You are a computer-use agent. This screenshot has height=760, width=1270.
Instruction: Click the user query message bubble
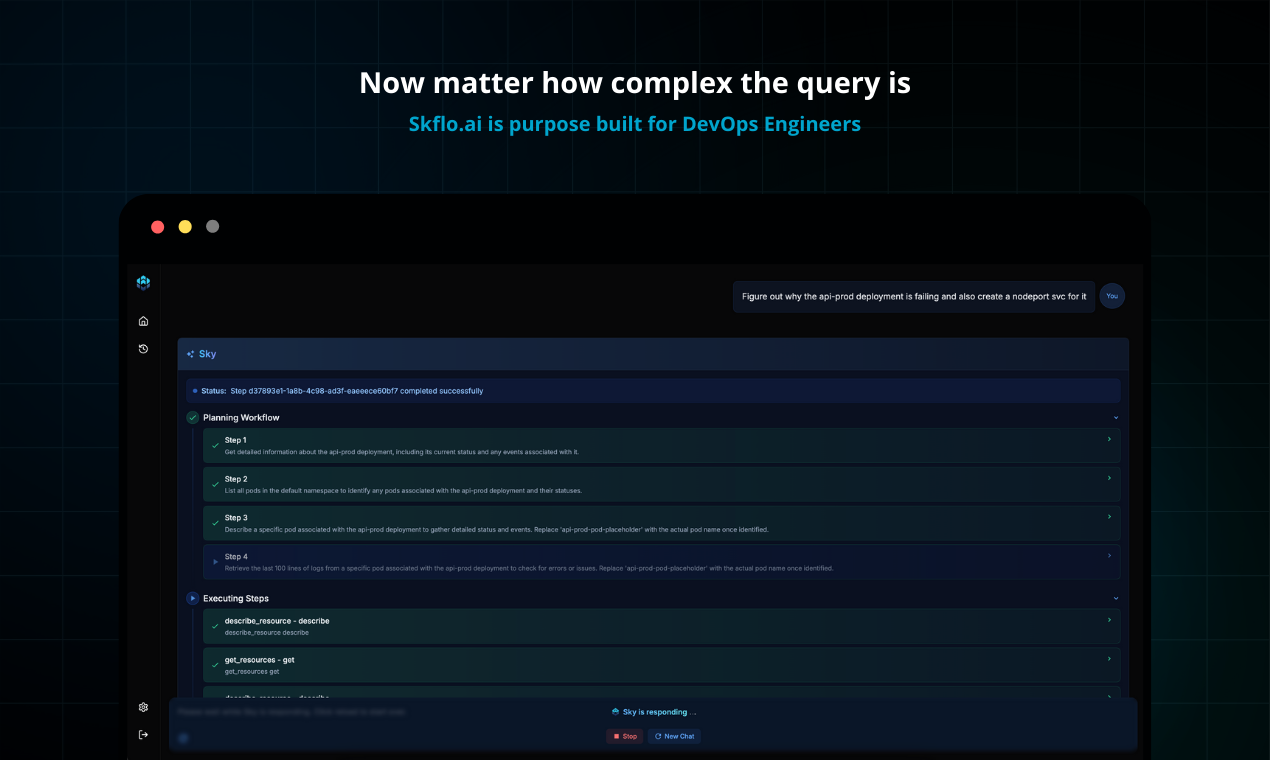coord(914,296)
